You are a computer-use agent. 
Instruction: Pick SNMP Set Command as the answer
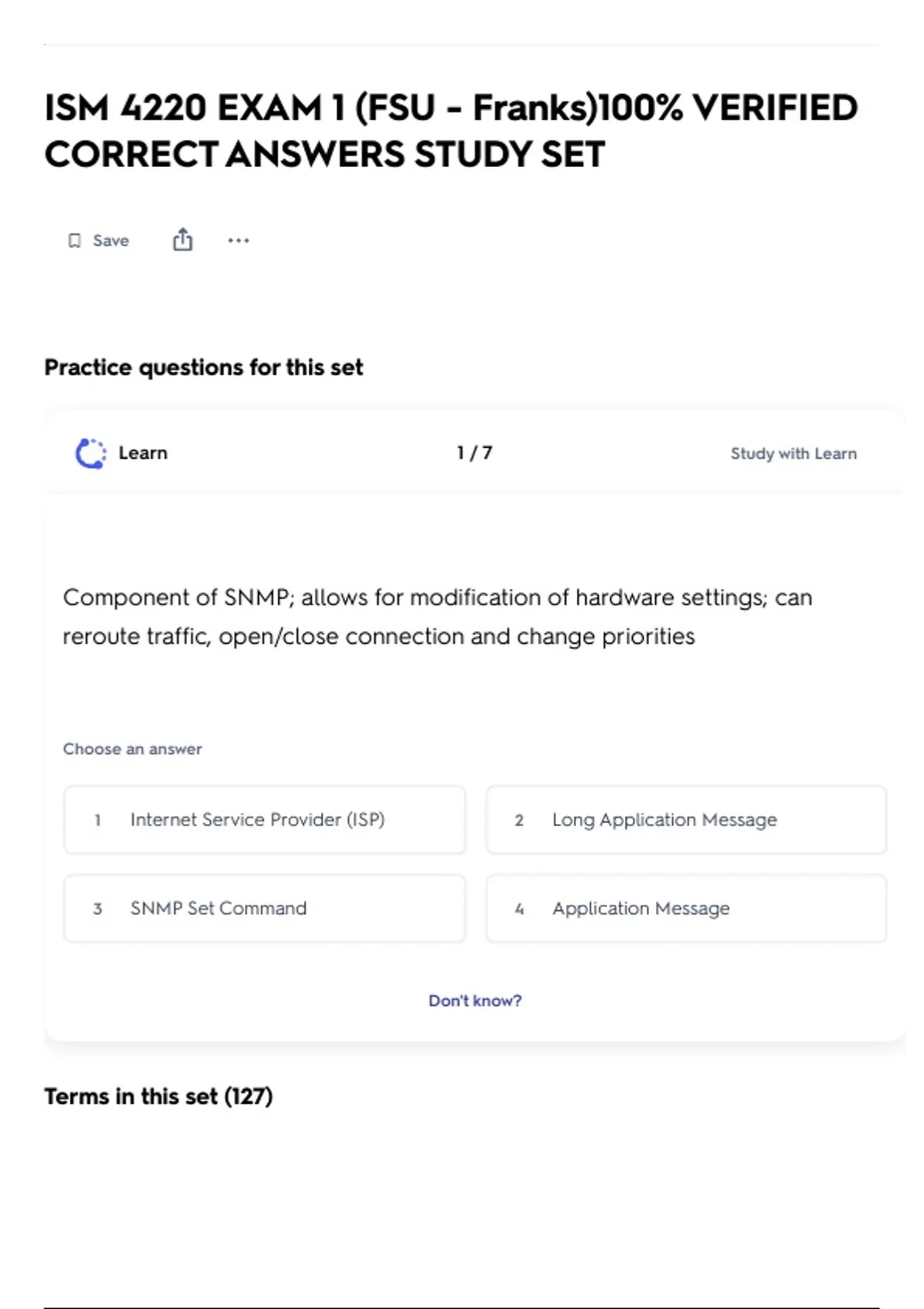pyautogui.click(x=218, y=909)
